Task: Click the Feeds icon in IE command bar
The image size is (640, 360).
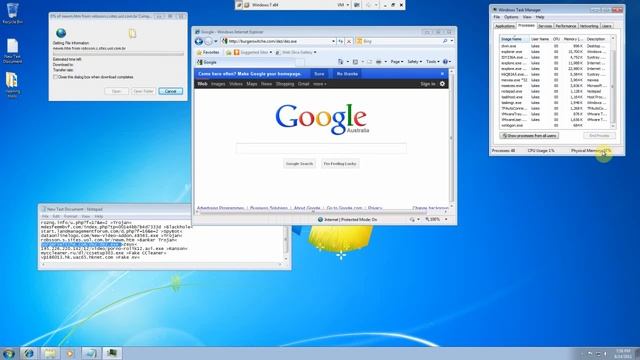Action: click(355, 62)
